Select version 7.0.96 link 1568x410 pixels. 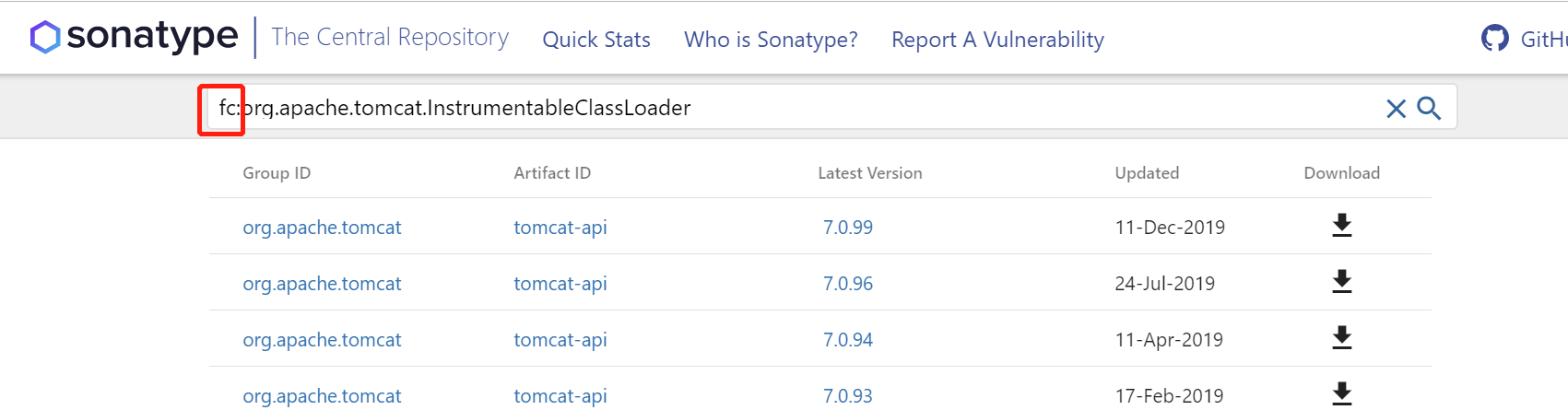point(848,284)
